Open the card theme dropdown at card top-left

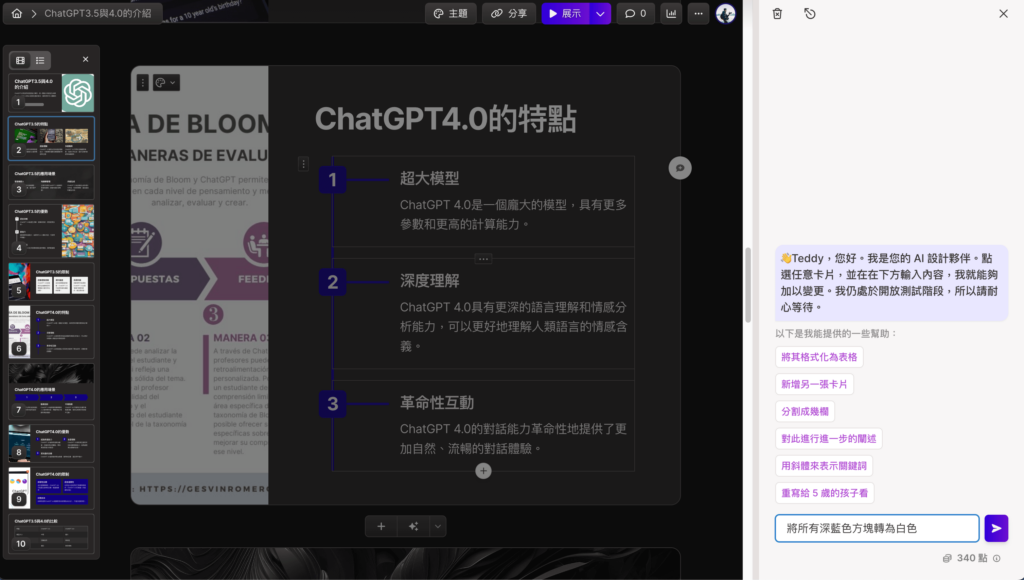pos(164,82)
